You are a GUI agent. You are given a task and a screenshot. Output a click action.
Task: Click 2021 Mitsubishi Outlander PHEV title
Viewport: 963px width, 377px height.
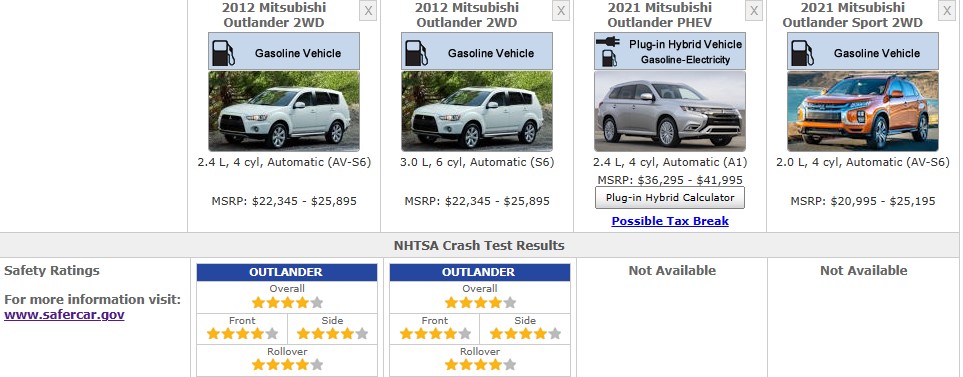click(x=660, y=15)
